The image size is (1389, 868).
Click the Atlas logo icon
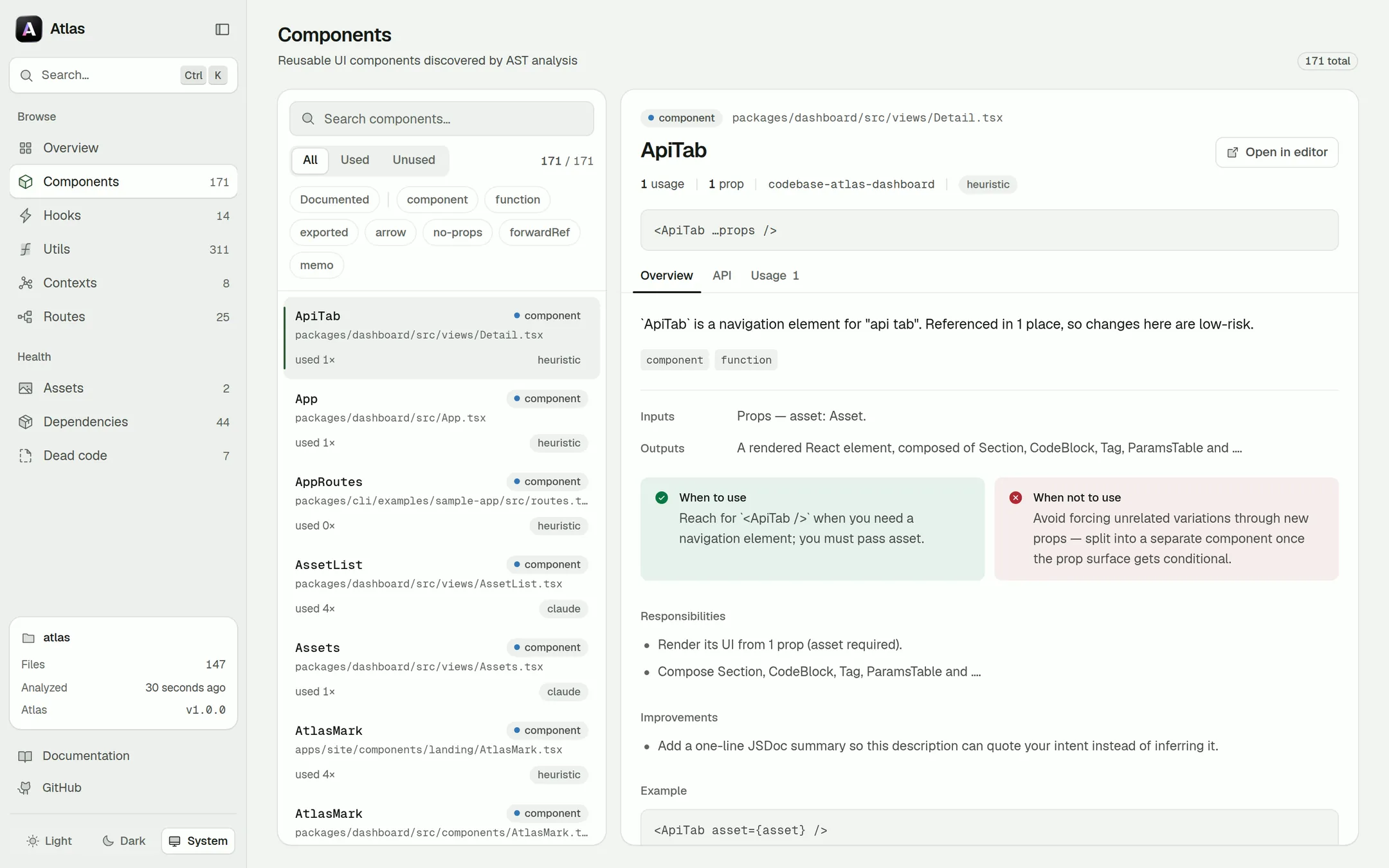click(29, 29)
